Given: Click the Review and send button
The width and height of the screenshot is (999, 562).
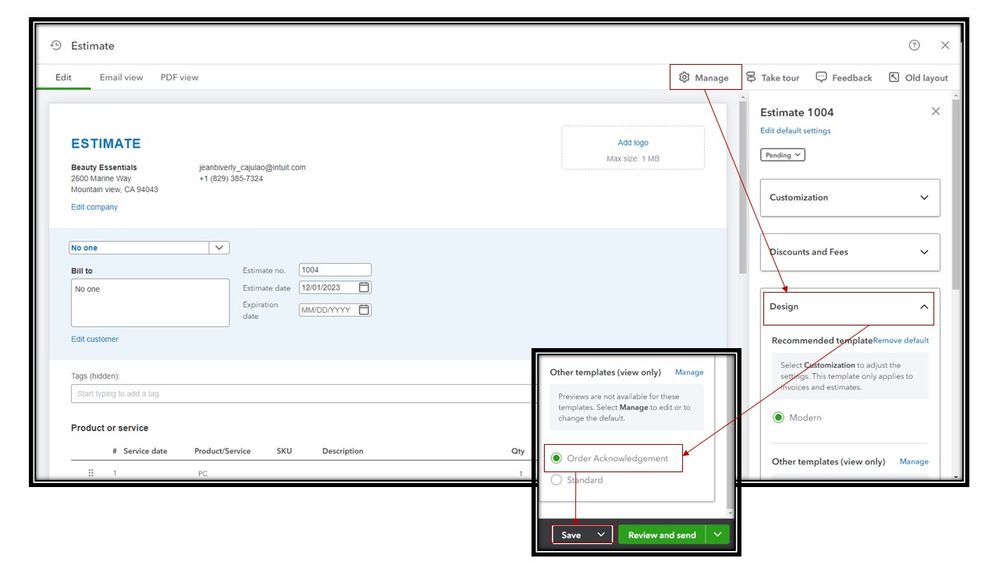Looking at the screenshot, I should [x=662, y=535].
